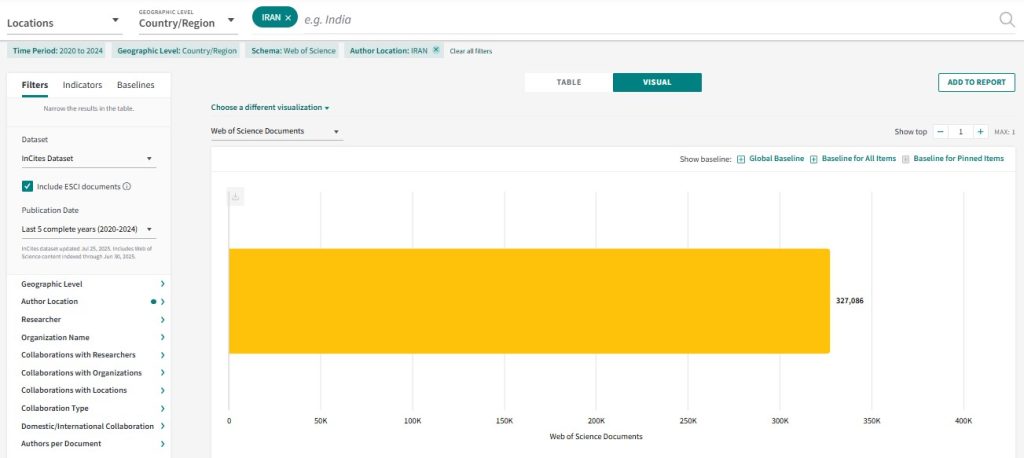
Task: Open the Locations entity dropdown
Action: [x=63, y=22]
